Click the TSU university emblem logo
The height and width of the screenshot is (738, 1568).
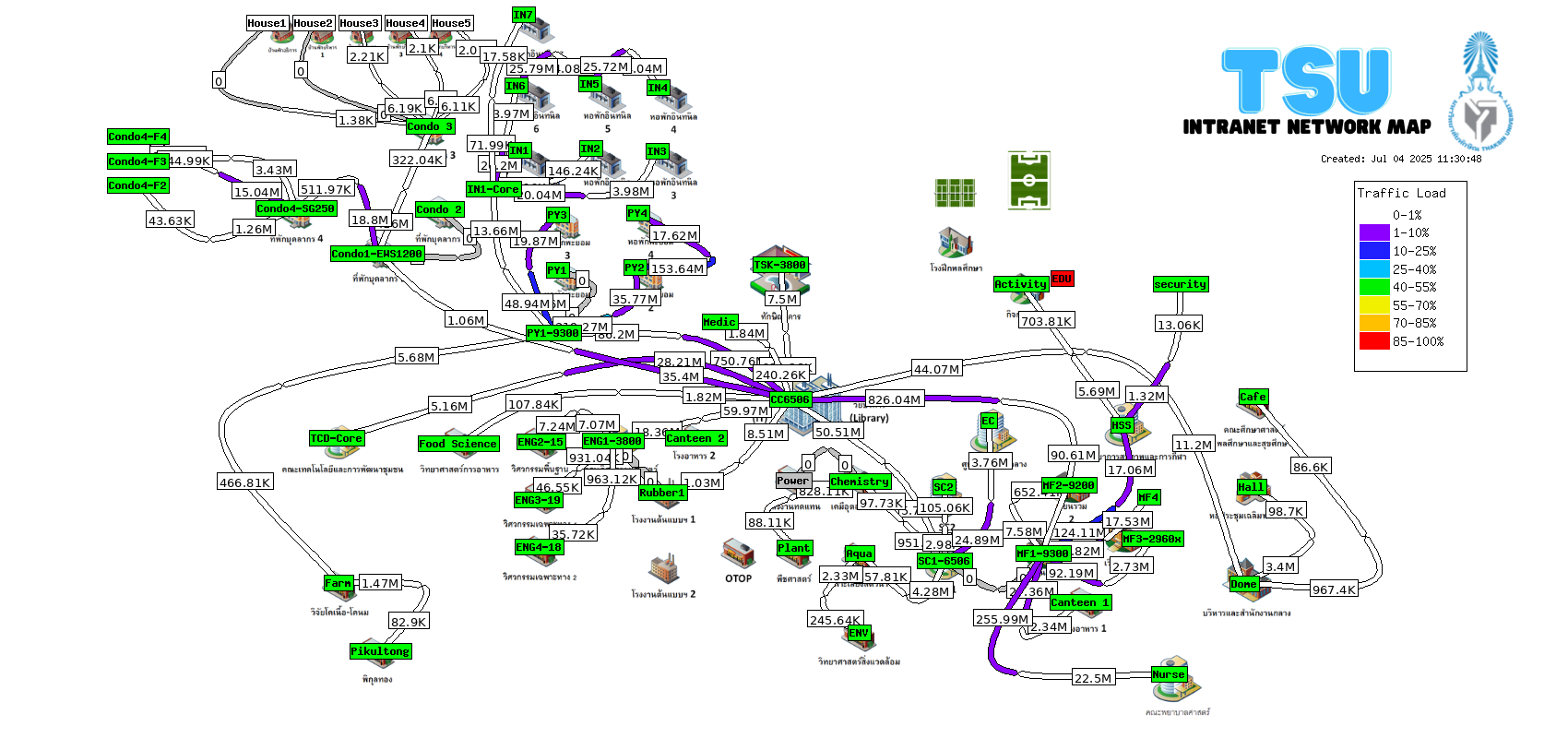tap(1481, 90)
